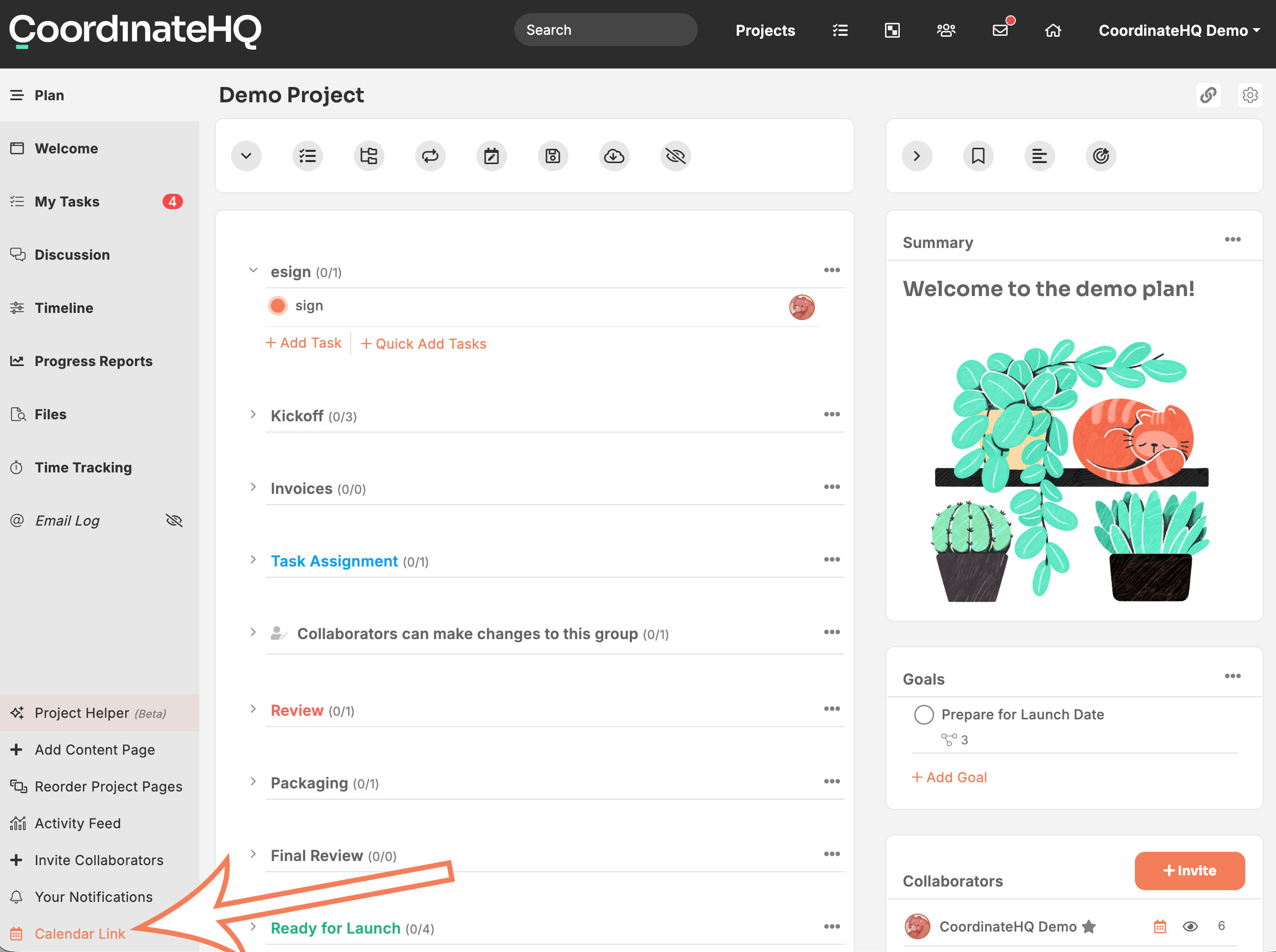Click Quick Add Tasks link
This screenshot has width=1276, height=952.
click(x=423, y=344)
